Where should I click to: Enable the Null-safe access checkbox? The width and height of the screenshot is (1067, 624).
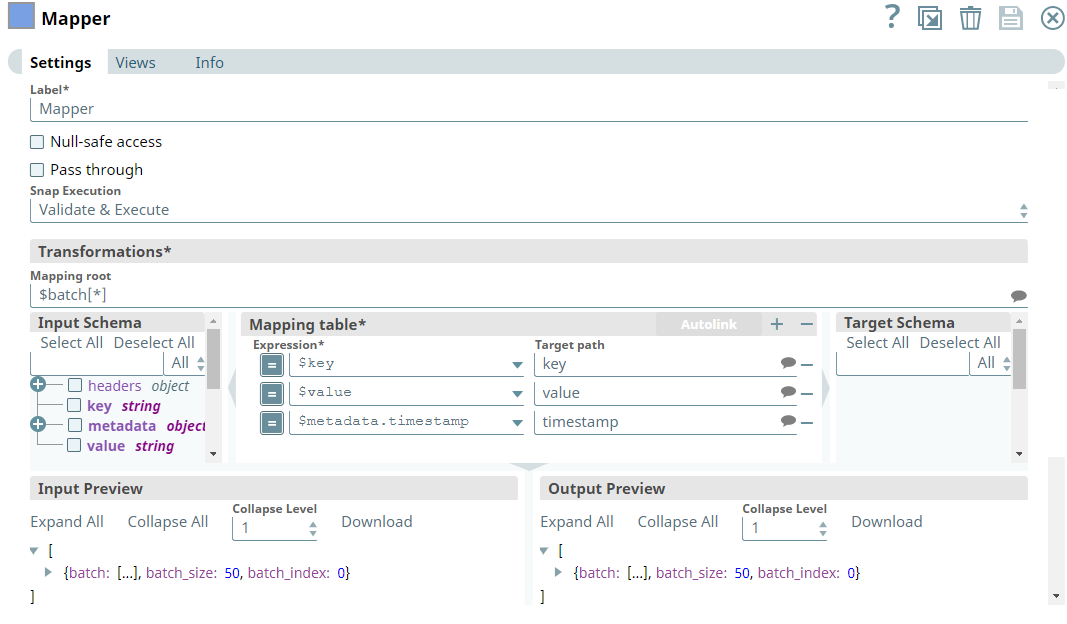pos(37,141)
